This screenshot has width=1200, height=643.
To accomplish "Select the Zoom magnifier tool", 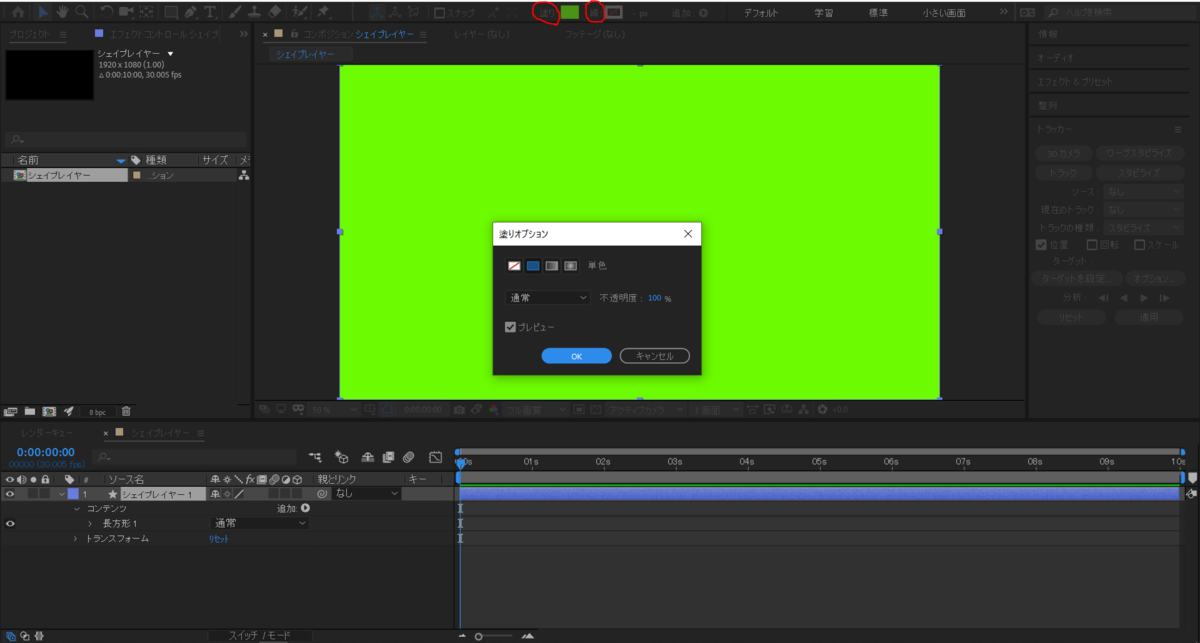I will [x=80, y=12].
